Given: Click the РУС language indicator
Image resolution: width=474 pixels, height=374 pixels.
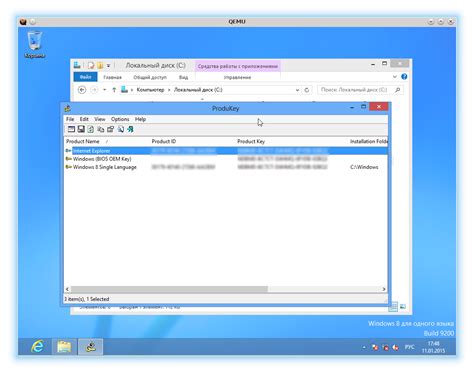Looking at the screenshot, I should [409, 347].
